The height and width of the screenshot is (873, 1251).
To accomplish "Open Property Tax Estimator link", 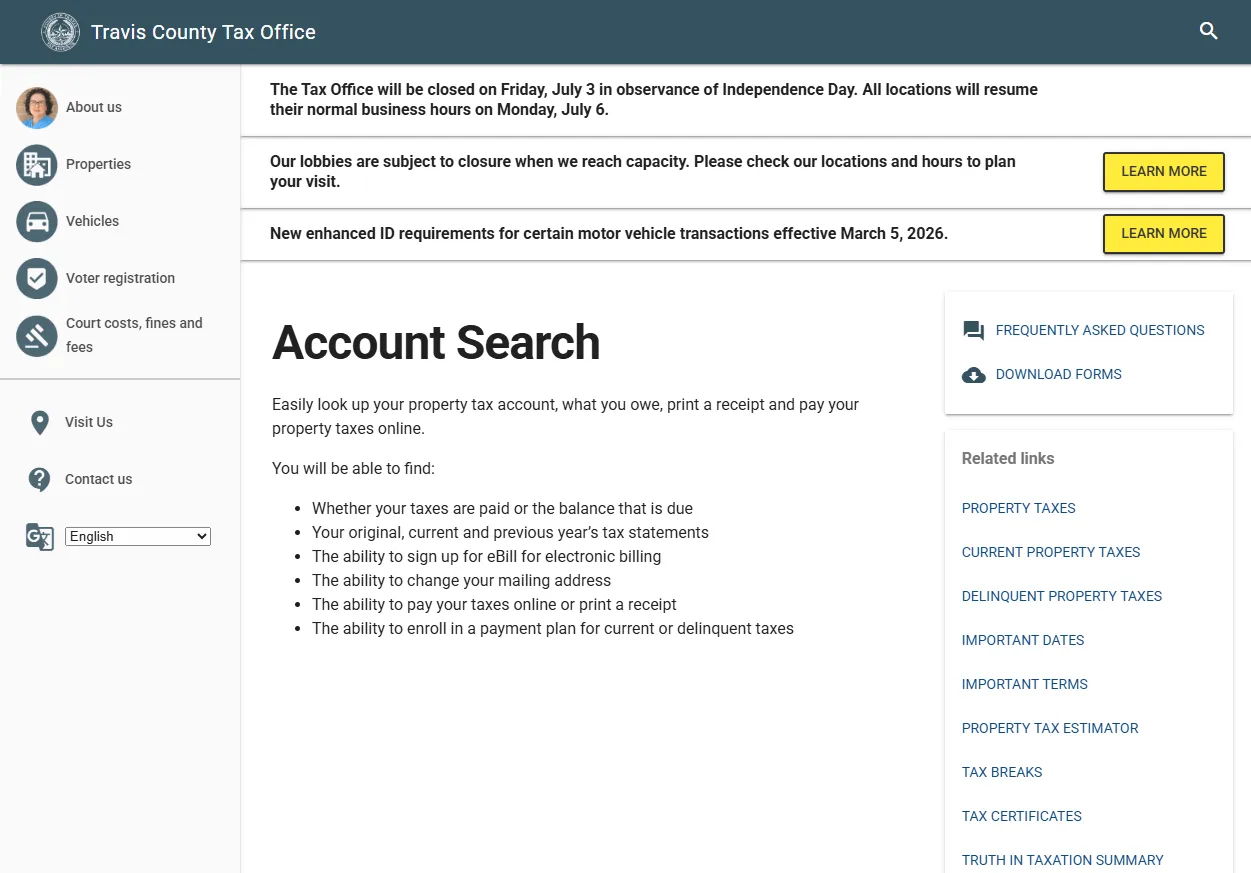I will [x=1050, y=728].
